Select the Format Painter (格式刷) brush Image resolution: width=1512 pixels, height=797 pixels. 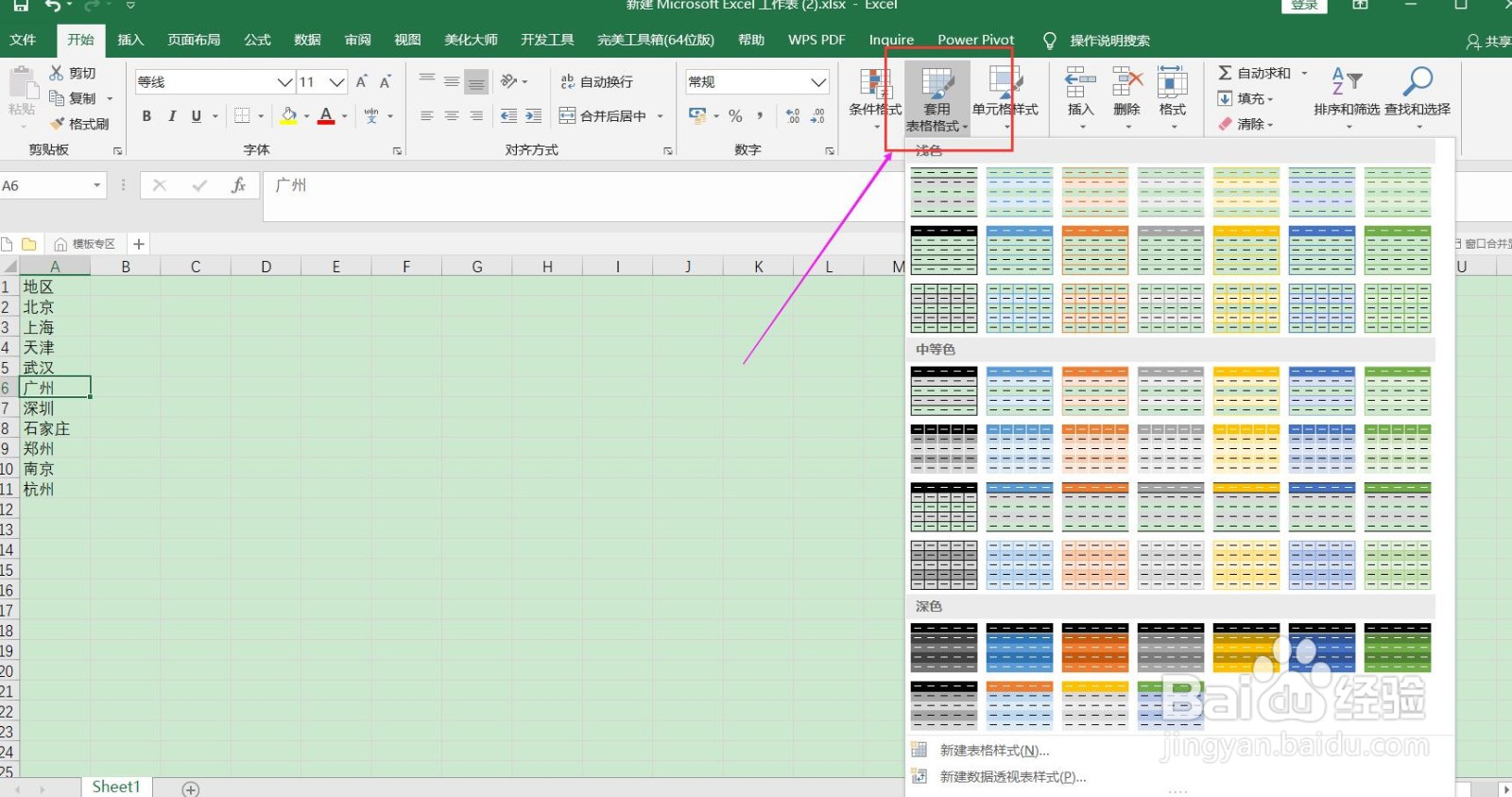pos(57,123)
